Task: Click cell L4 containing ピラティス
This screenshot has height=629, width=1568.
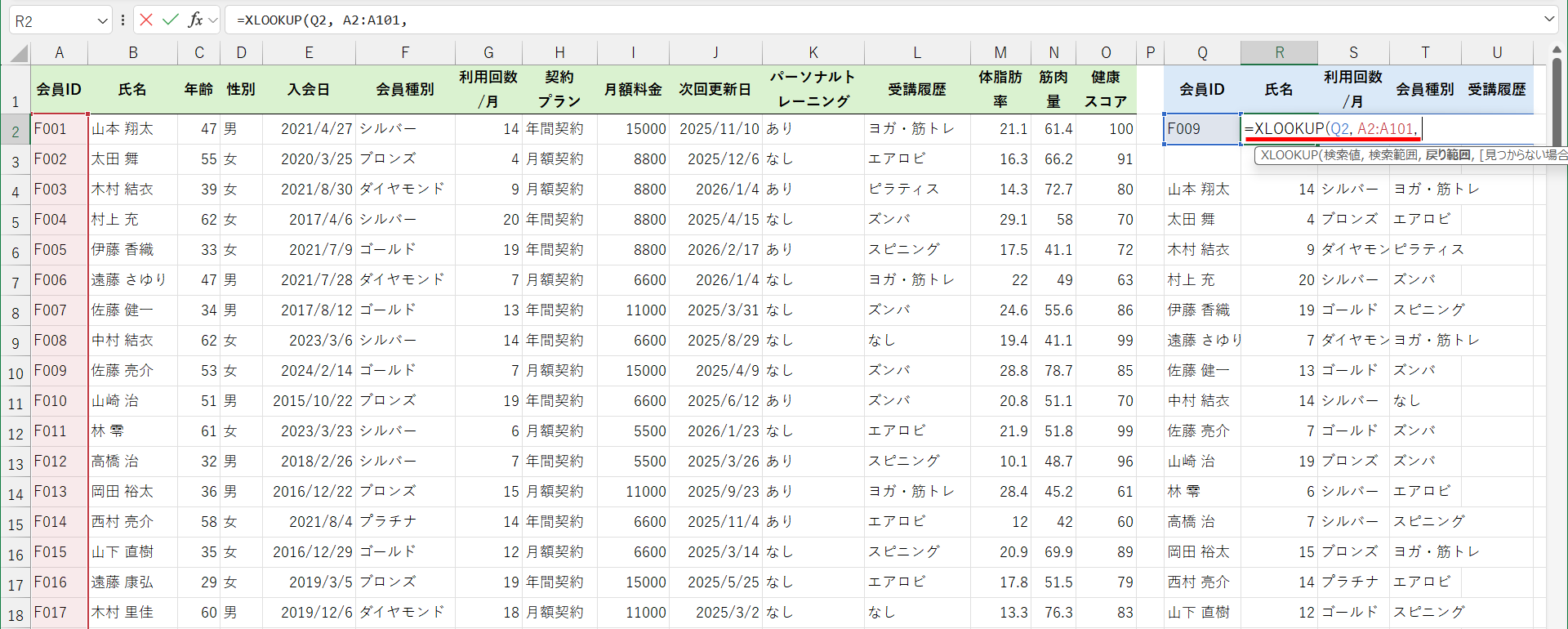Action: 917,190
